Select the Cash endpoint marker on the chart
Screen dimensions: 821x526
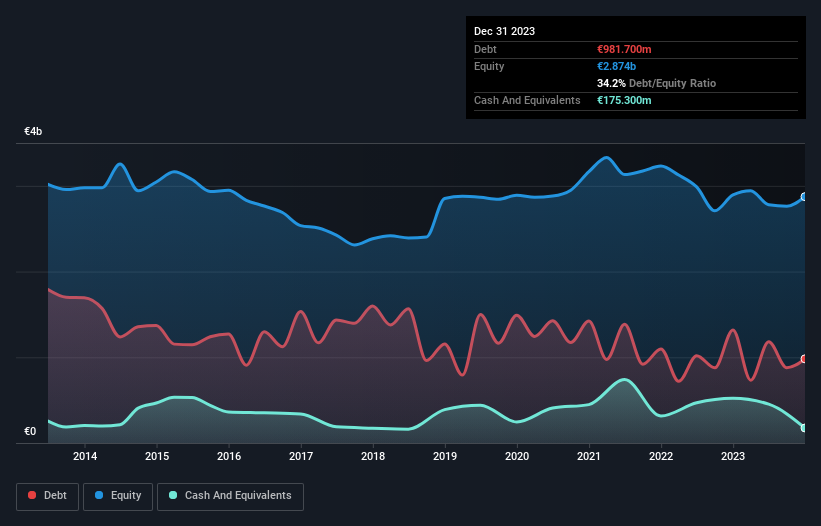pyautogui.click(x=804, y=428)
